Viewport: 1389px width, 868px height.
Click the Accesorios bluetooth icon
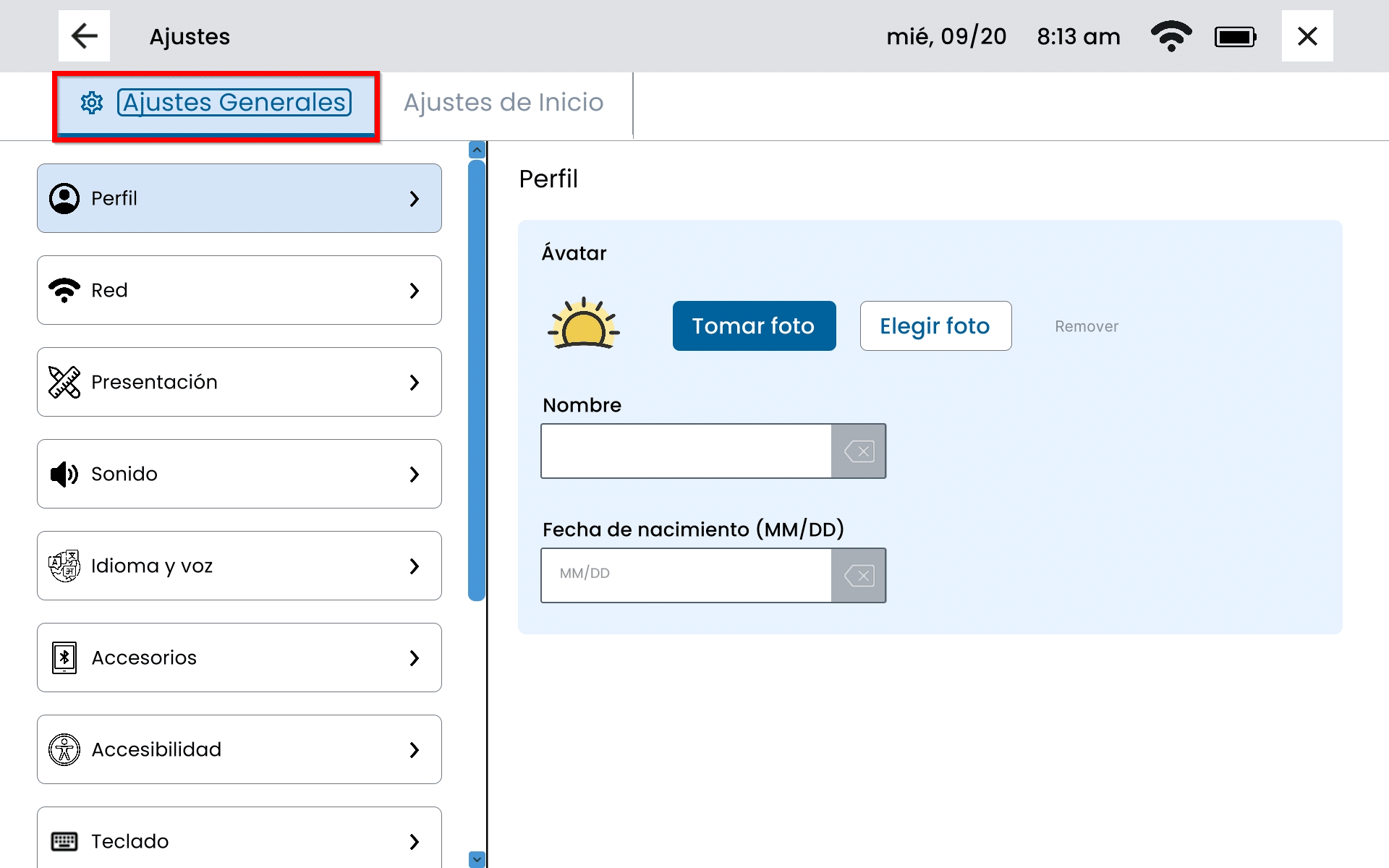tap(64, 658)
